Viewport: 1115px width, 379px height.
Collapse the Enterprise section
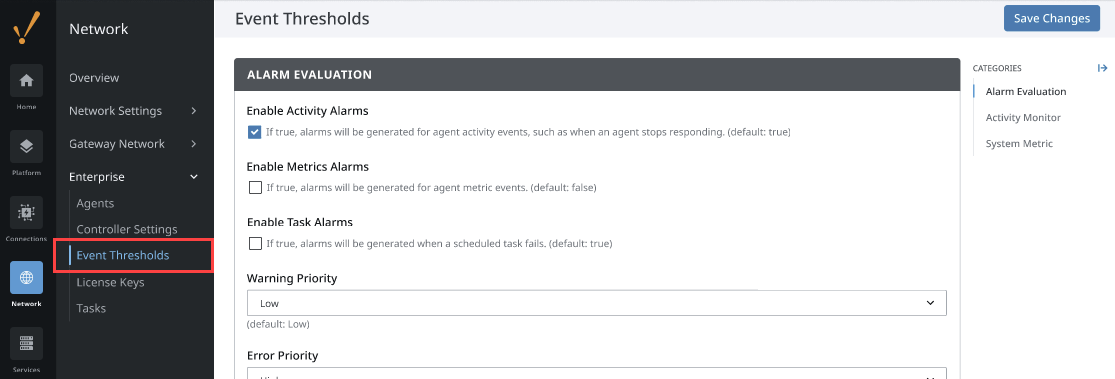pos(194,177)
